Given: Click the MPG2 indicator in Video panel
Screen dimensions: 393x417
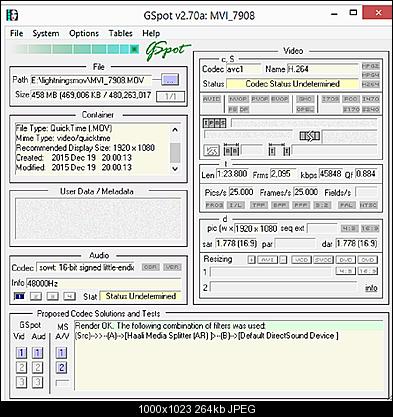Looking at the screenshot, I should (370, 66).
